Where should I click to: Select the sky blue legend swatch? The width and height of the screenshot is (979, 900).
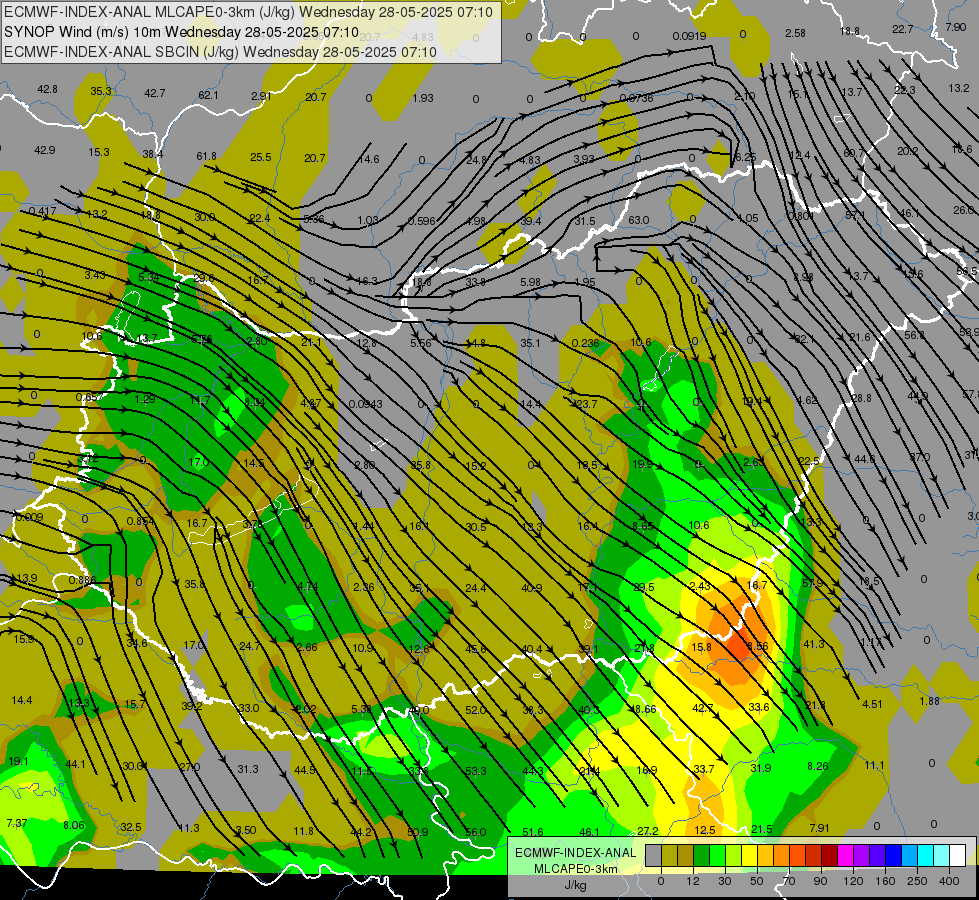[x=910, y=855]
